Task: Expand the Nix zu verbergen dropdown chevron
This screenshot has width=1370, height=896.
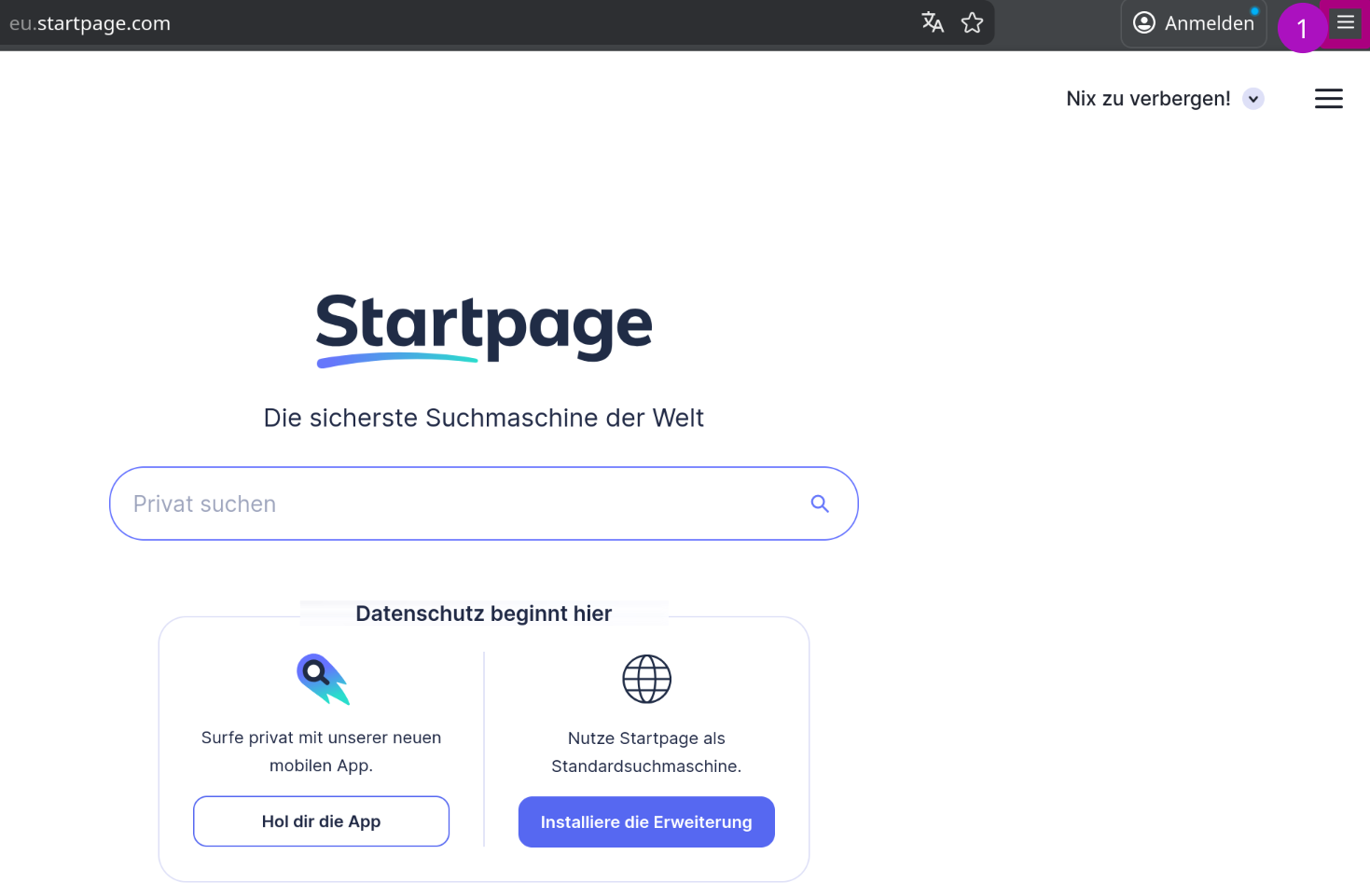Action: (x=1253, y=98)
